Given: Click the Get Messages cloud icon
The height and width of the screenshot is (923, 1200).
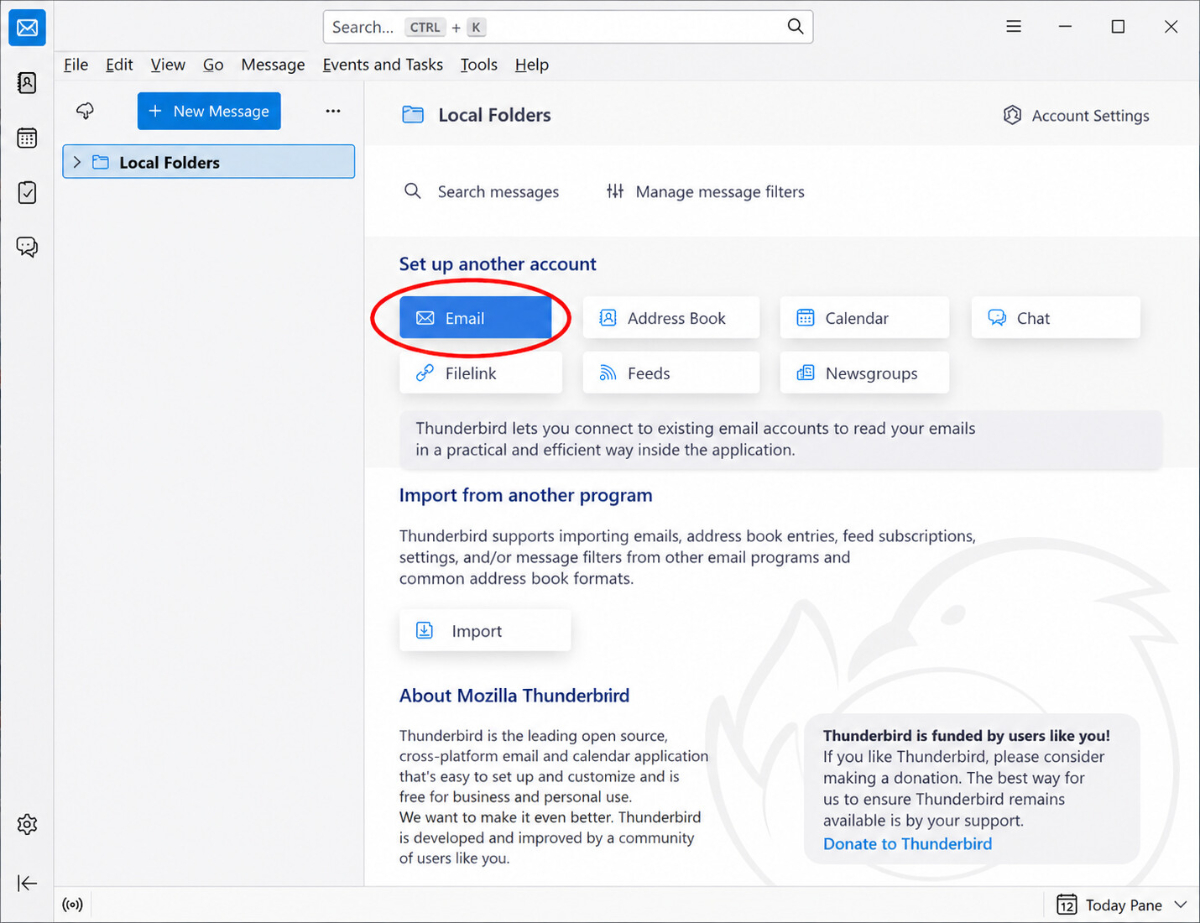Looking at the screenshot, I should pyautogui.click(x=85, y=111).
